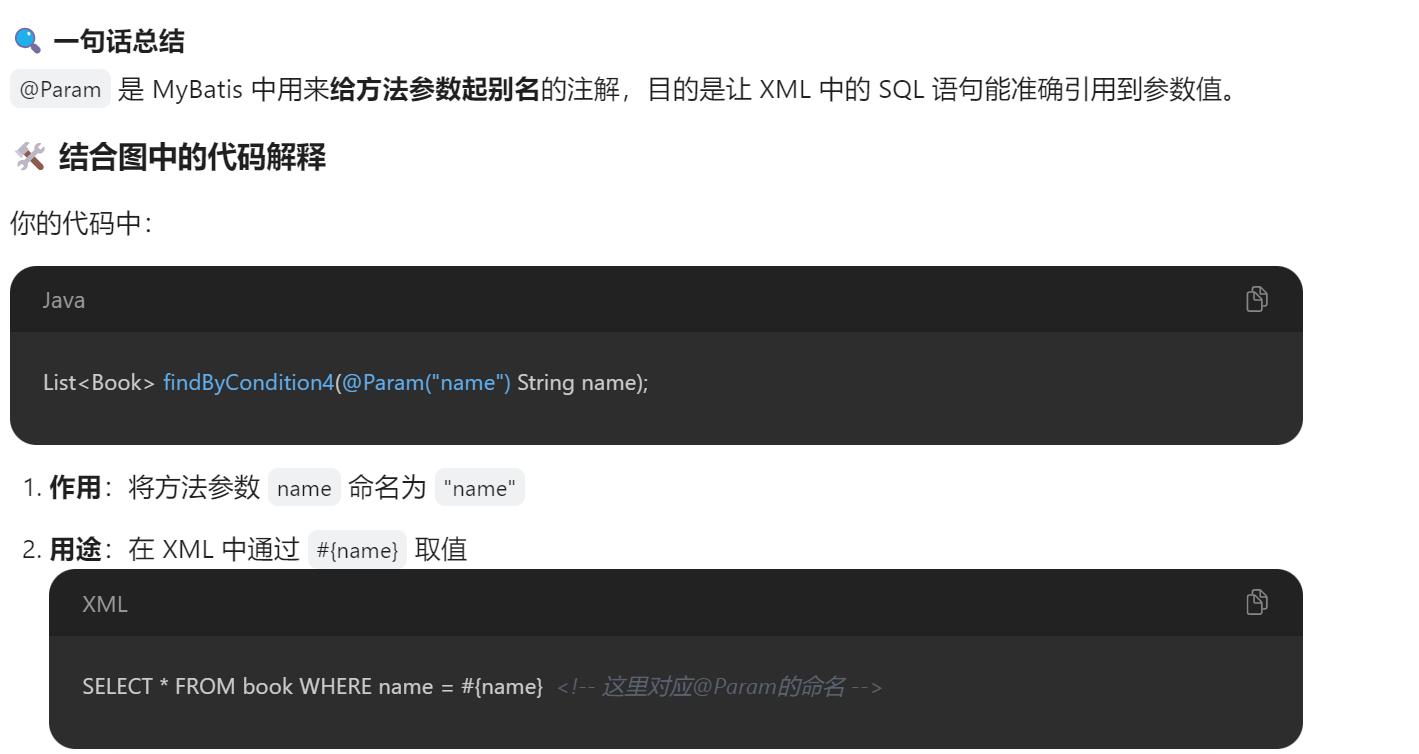Click the gray XML comment 这里对应@Param的命名
The height and width of the screenshot is (754, 1419).
[720, 687]
